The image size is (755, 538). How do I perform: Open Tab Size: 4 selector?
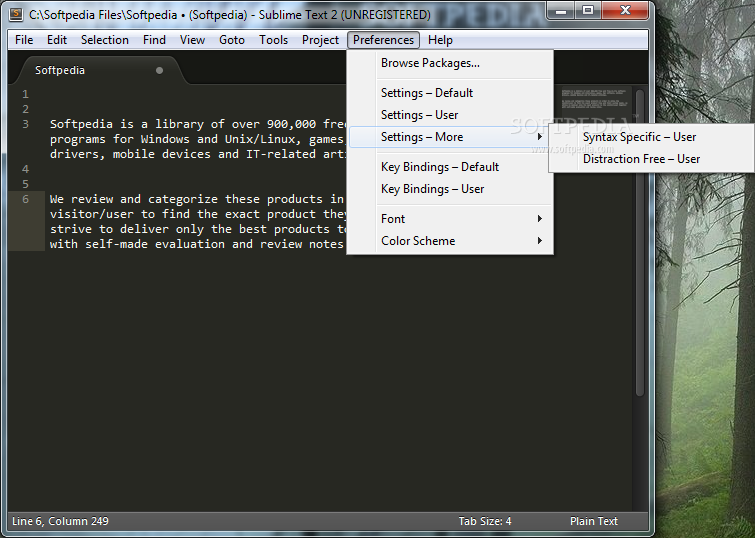point(484,521)
